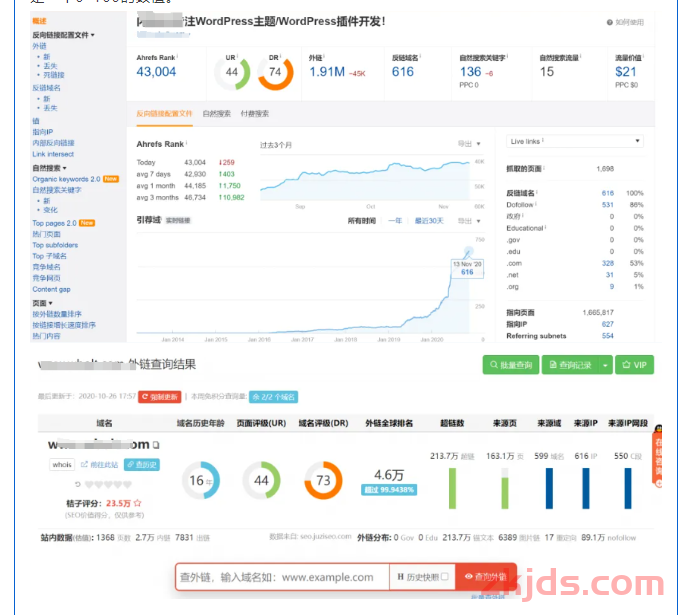Click the 查历史 blue button
Screen dimensions: 683x615
click(142, 465)
